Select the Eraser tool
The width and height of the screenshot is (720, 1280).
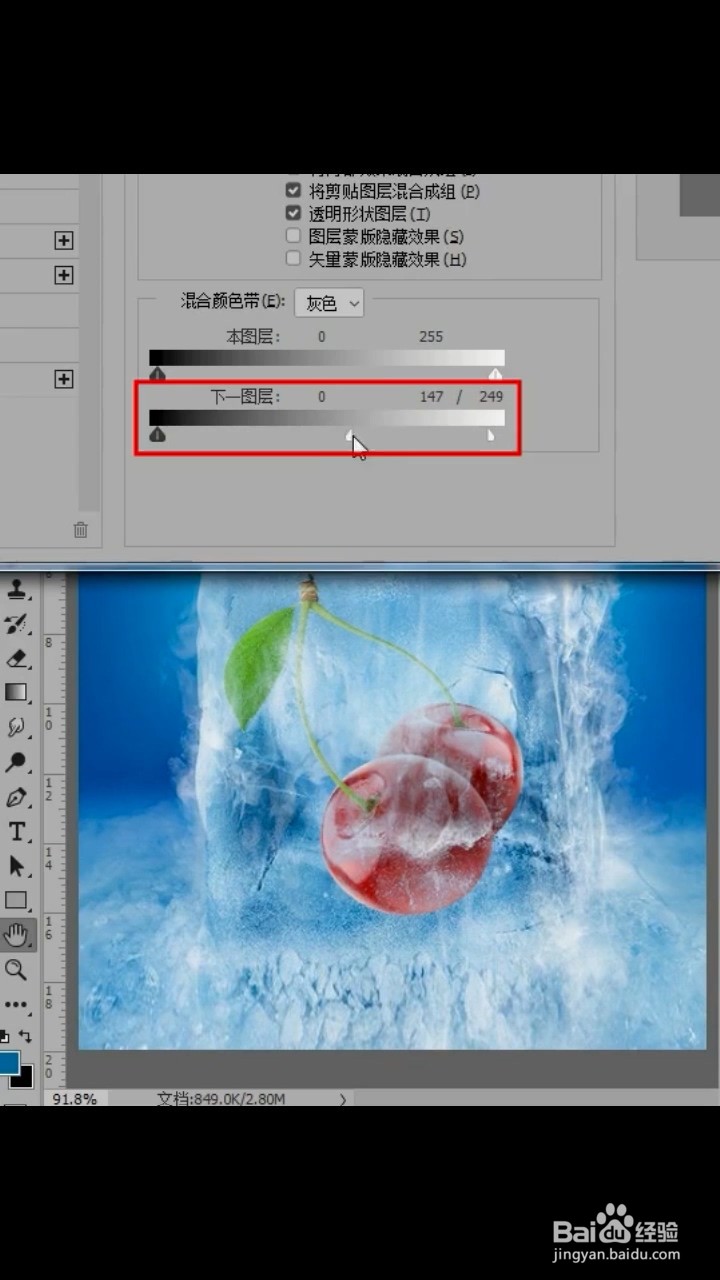point(17,658)
